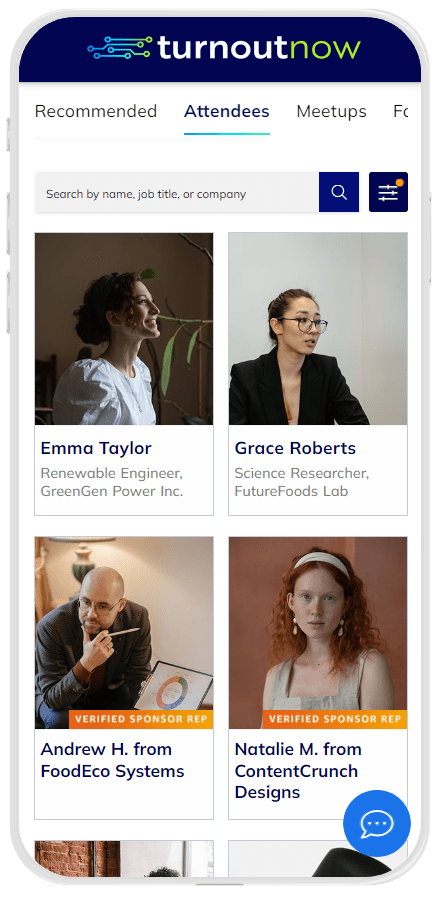Select the Attendees tab
The height and width of the screenshot is (900, 440).
(x=227, y=111)
